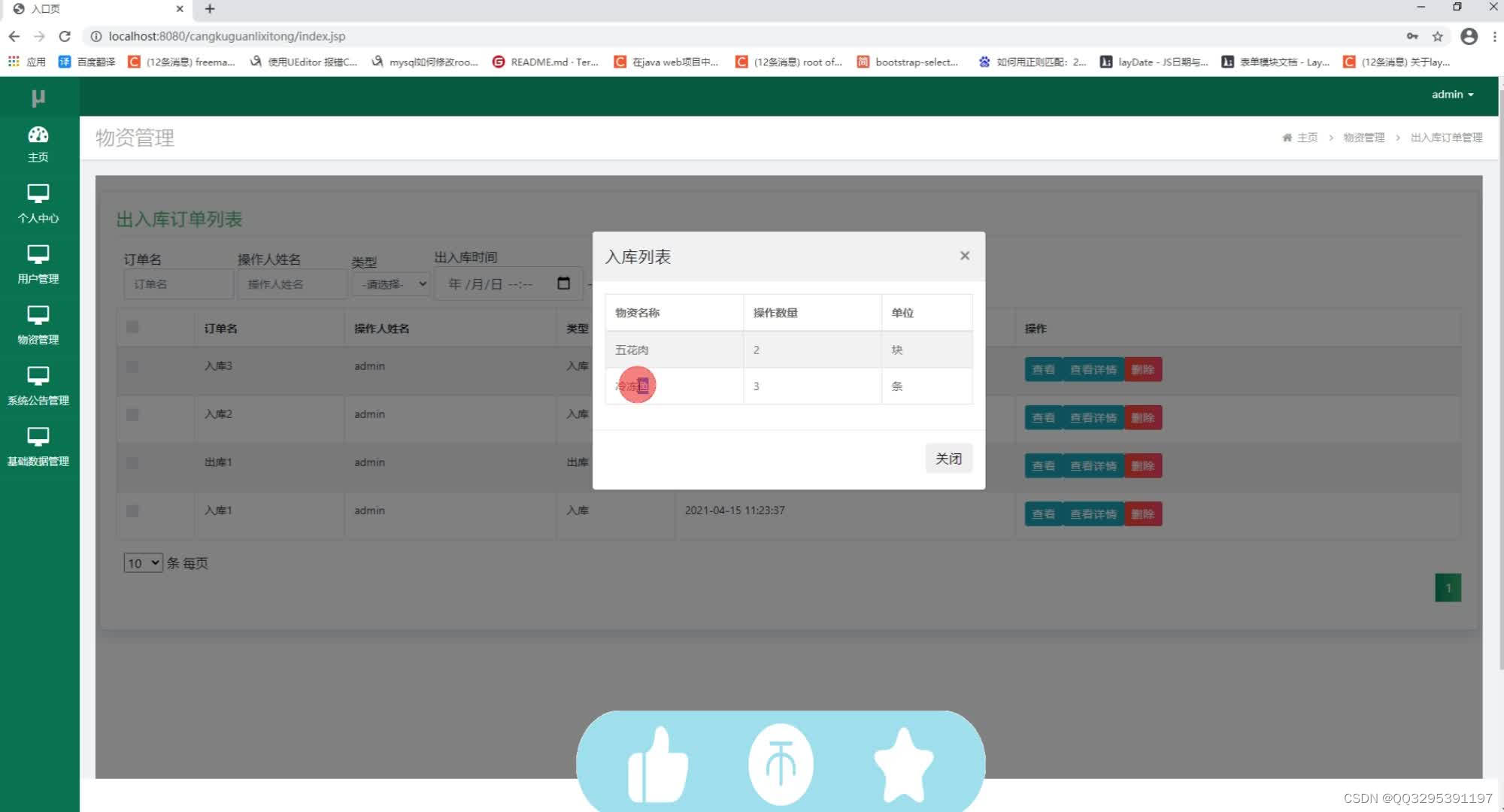The image size is (1504, 812).
Task: Click the address bar URL
Action: click(x=226, y=36)
